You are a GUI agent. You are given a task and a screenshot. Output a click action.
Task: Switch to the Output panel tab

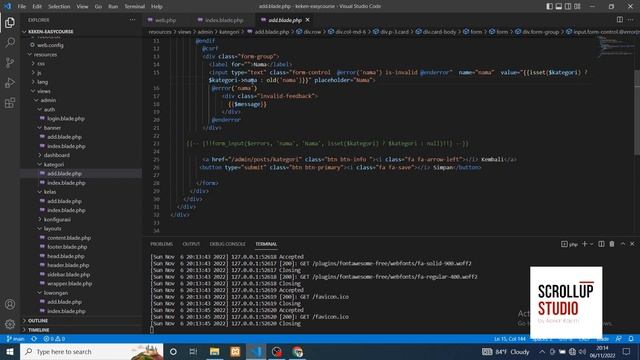(191, 244)
